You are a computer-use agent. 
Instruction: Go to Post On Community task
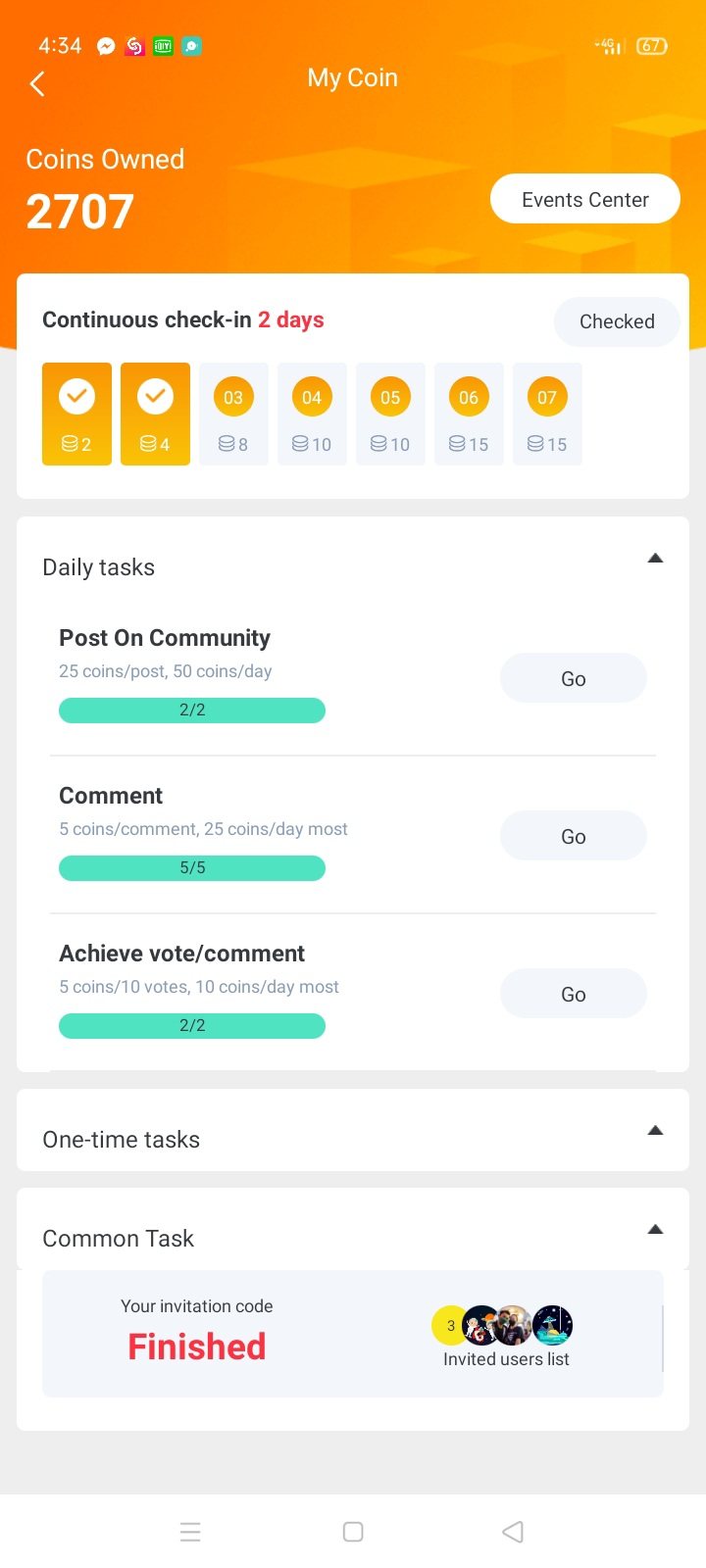pos(573,679)
